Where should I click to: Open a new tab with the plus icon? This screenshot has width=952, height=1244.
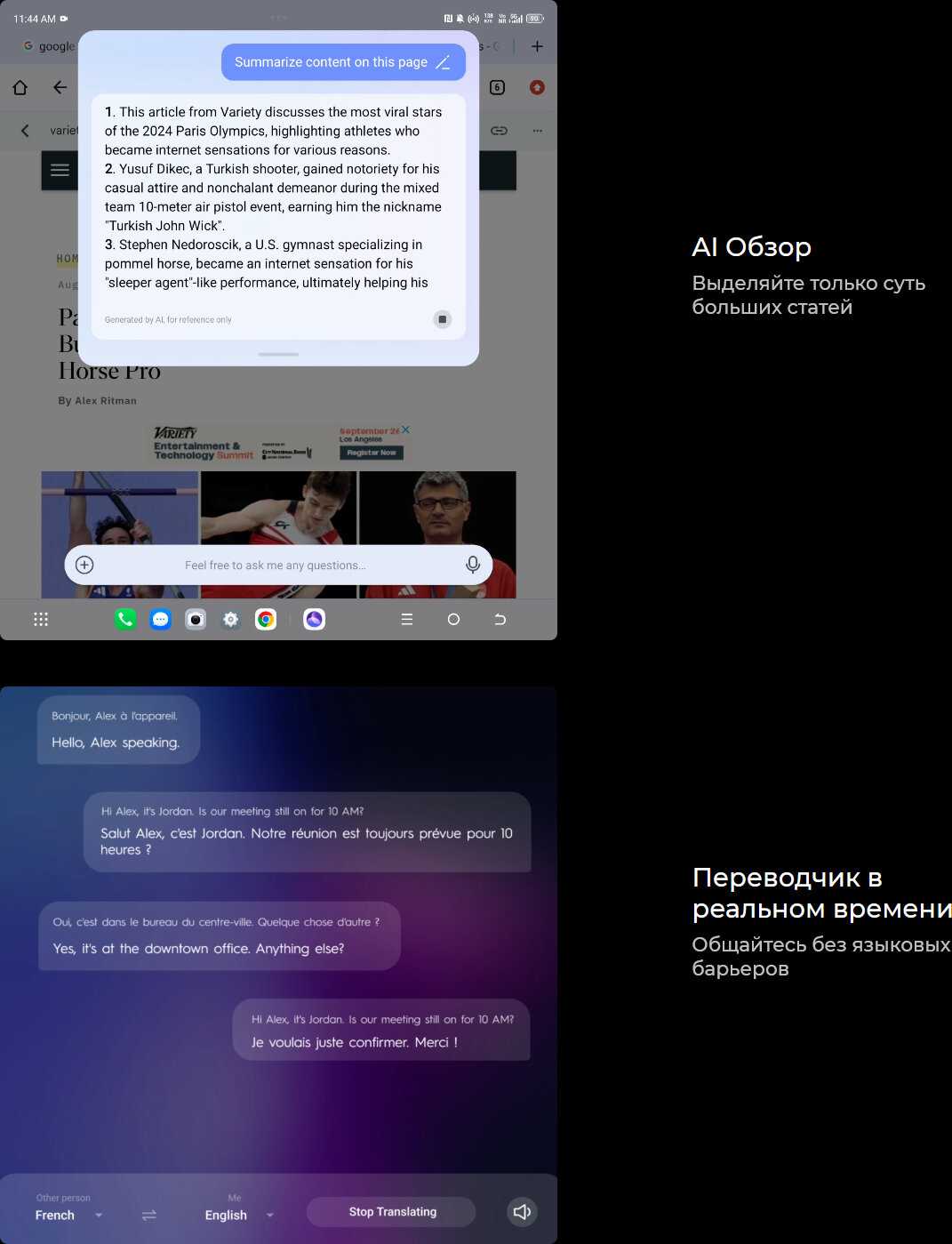click(x=537, y=46)
